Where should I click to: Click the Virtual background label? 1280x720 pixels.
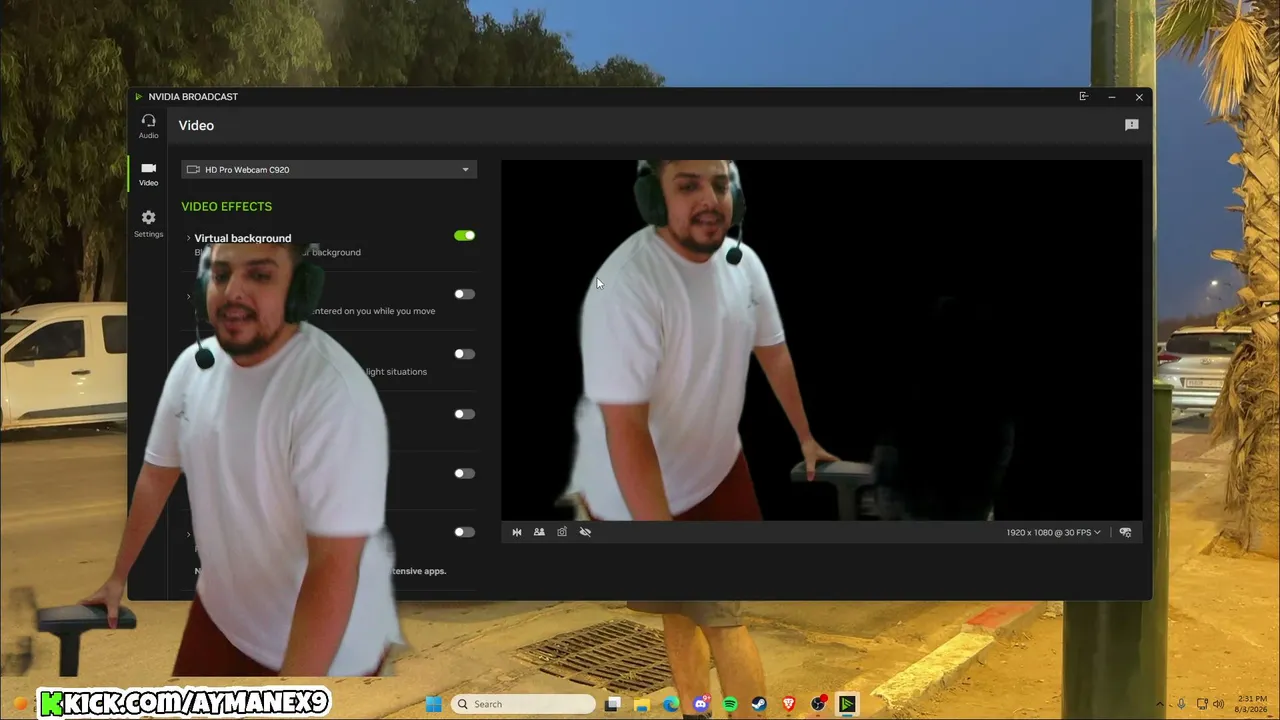pos(243,238)
